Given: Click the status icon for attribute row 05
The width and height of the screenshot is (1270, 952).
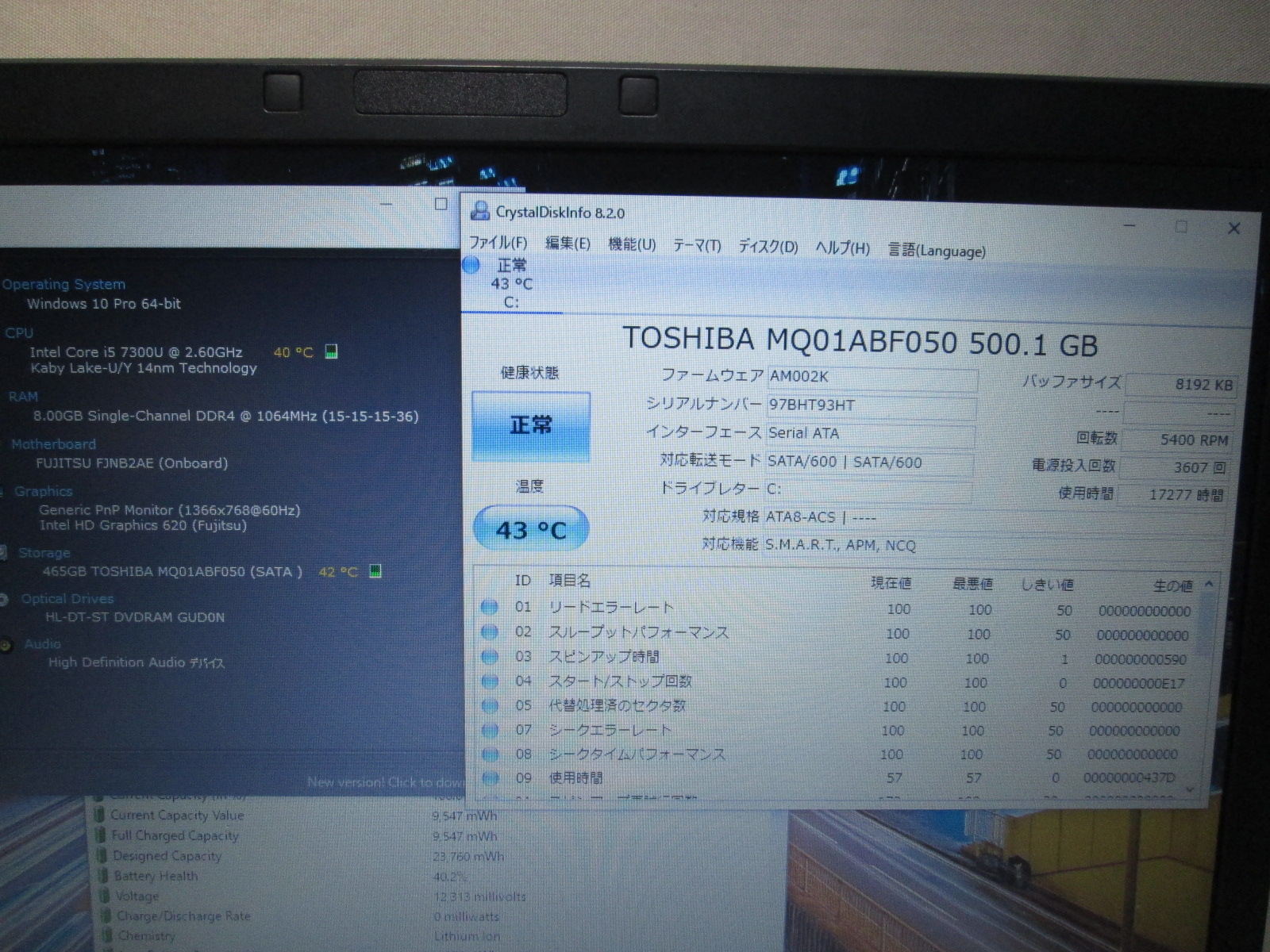Looking at the screenshot, I should click(490, 705).
